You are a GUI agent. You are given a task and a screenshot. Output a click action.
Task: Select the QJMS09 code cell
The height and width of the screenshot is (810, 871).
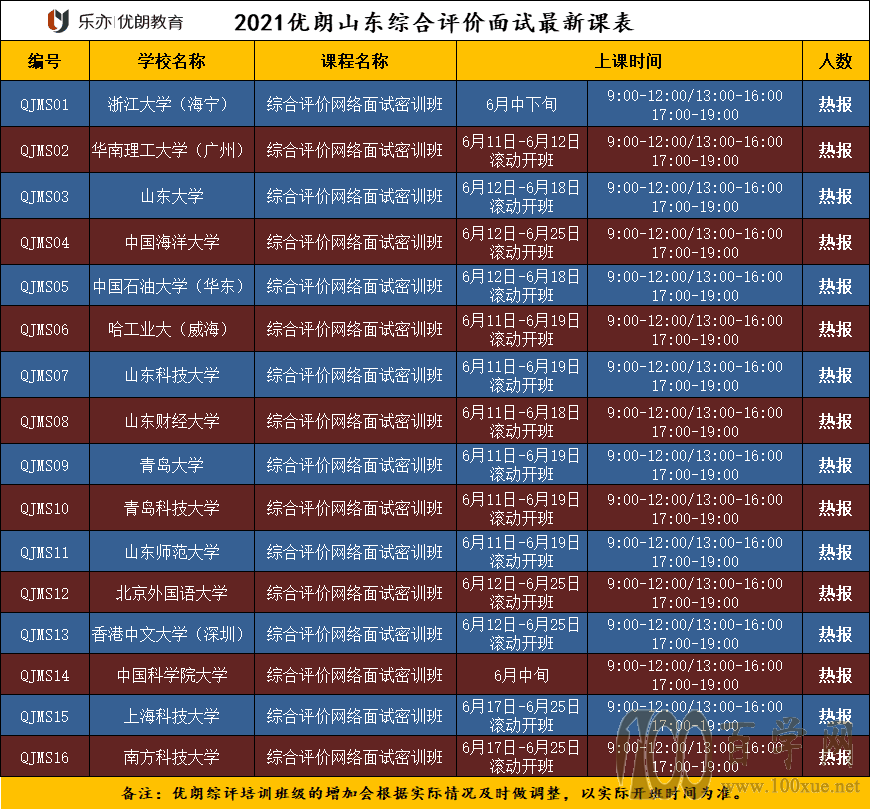[x=44, y=466]
